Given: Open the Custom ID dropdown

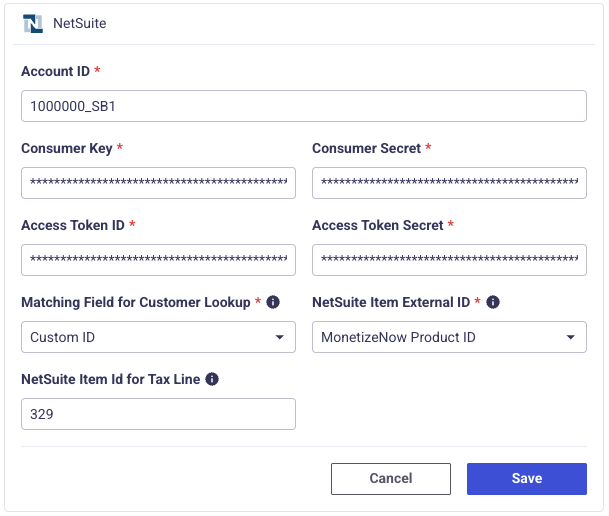Looking at the screenshot, I should pyautogui.click(x=158, y=337).
